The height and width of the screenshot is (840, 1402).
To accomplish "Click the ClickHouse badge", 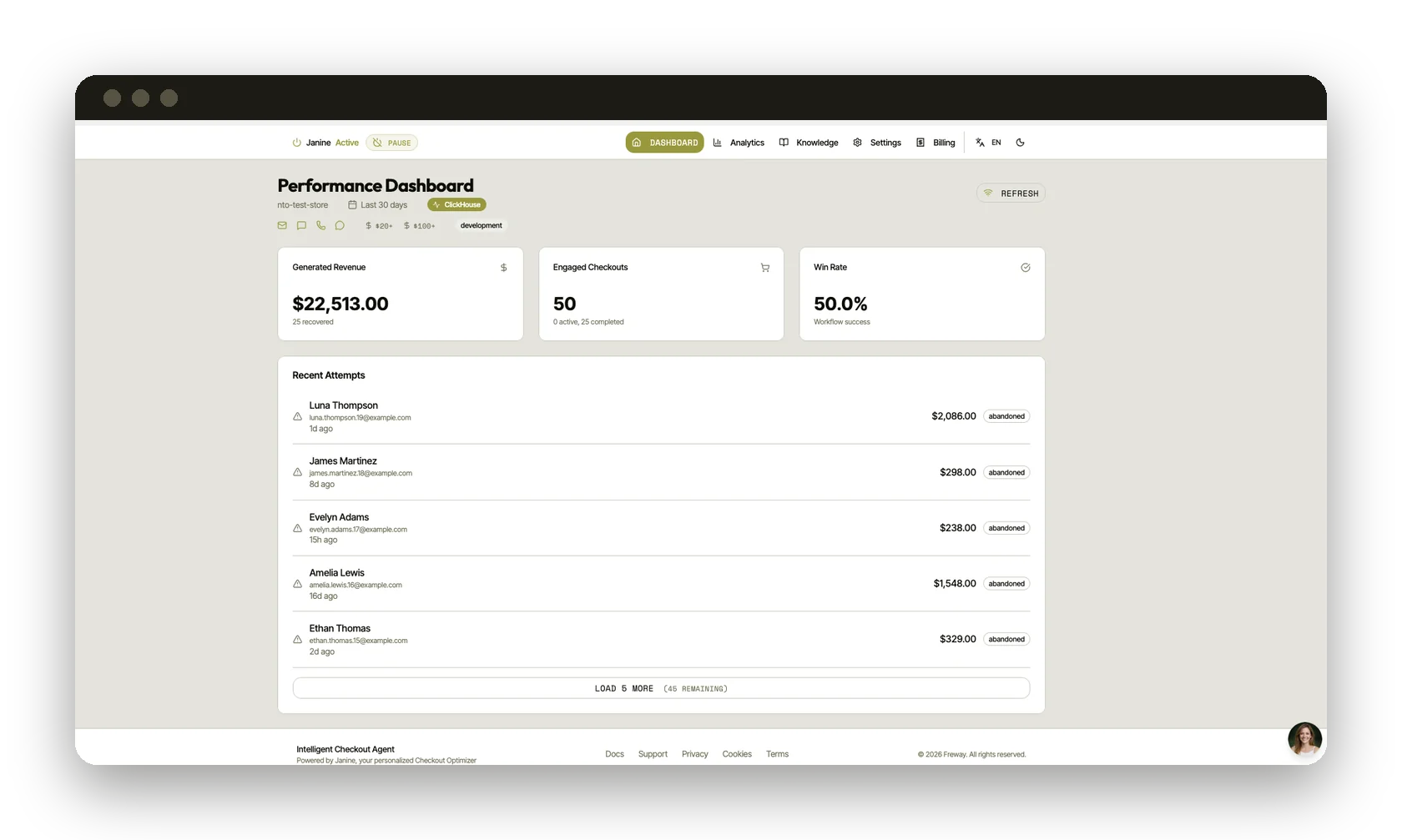I will 456,204.
